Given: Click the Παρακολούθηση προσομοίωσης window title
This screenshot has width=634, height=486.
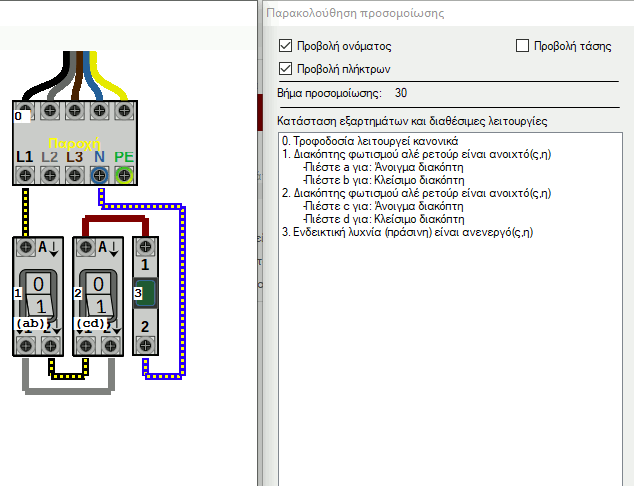Looking at the screenshot, I should point(354,14).
